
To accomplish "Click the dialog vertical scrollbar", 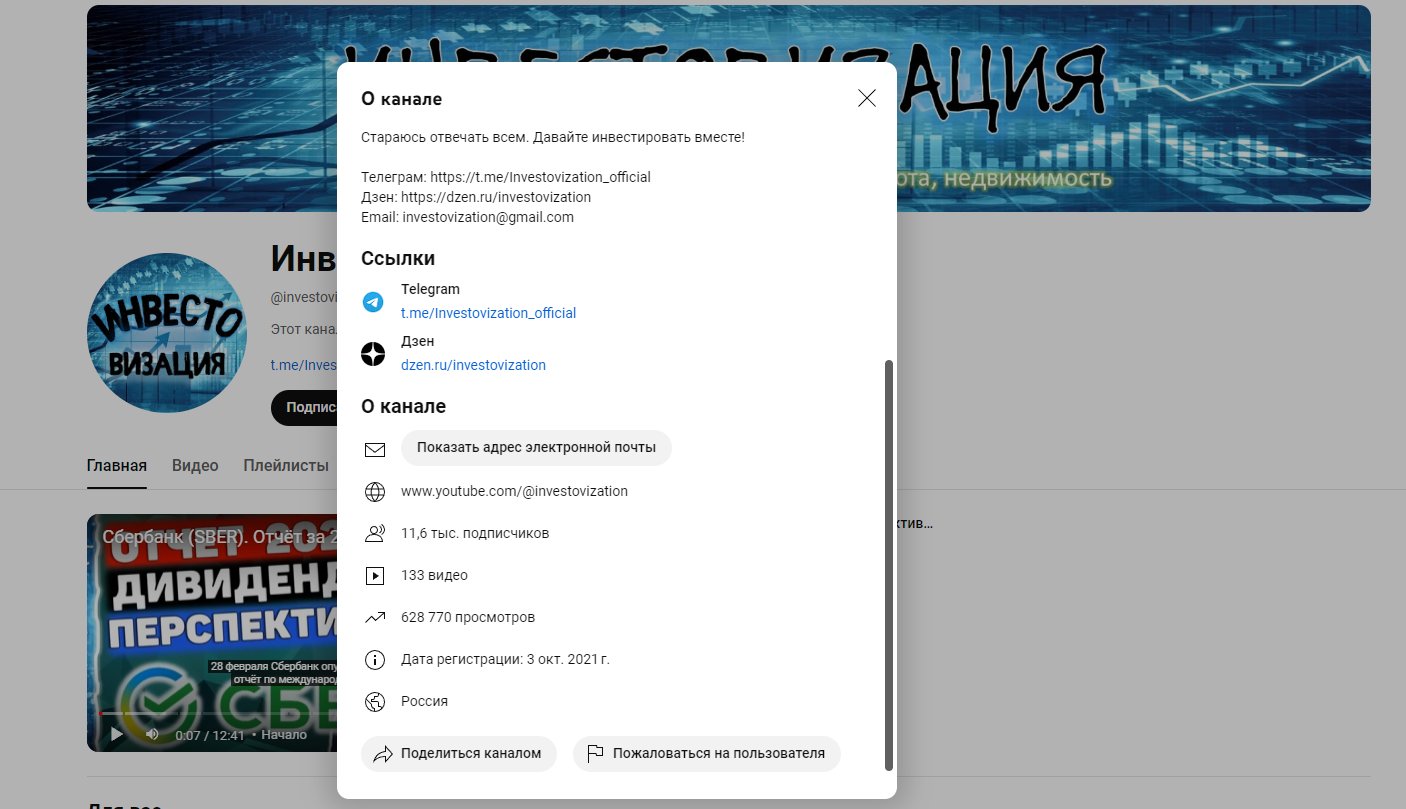I will click(889, 565).
